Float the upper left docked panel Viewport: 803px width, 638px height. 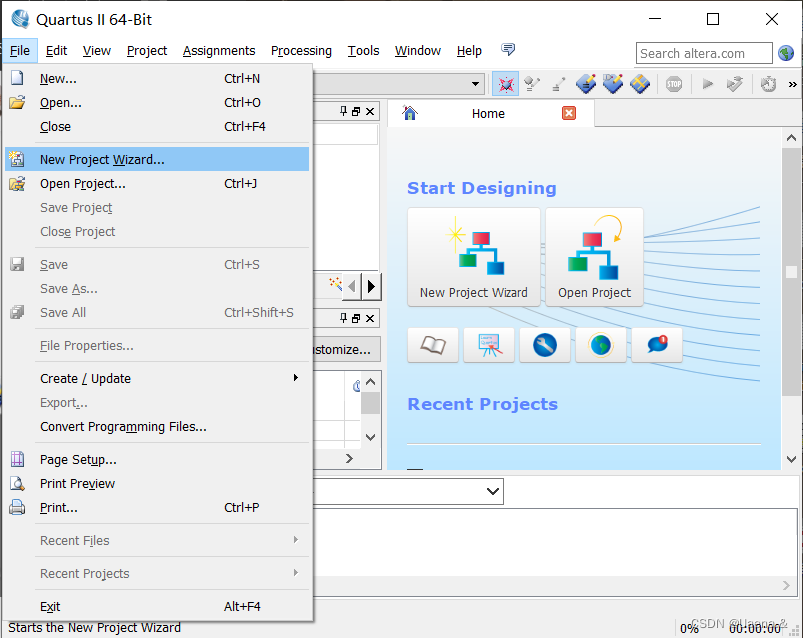[x=356, y=112]
